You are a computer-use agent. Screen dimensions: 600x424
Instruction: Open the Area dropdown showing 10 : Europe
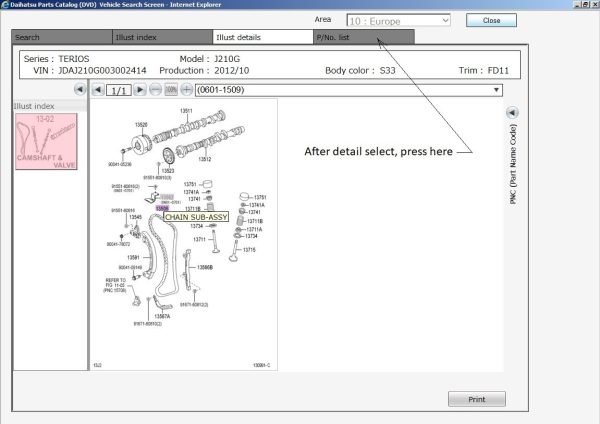tap(398, 21)
